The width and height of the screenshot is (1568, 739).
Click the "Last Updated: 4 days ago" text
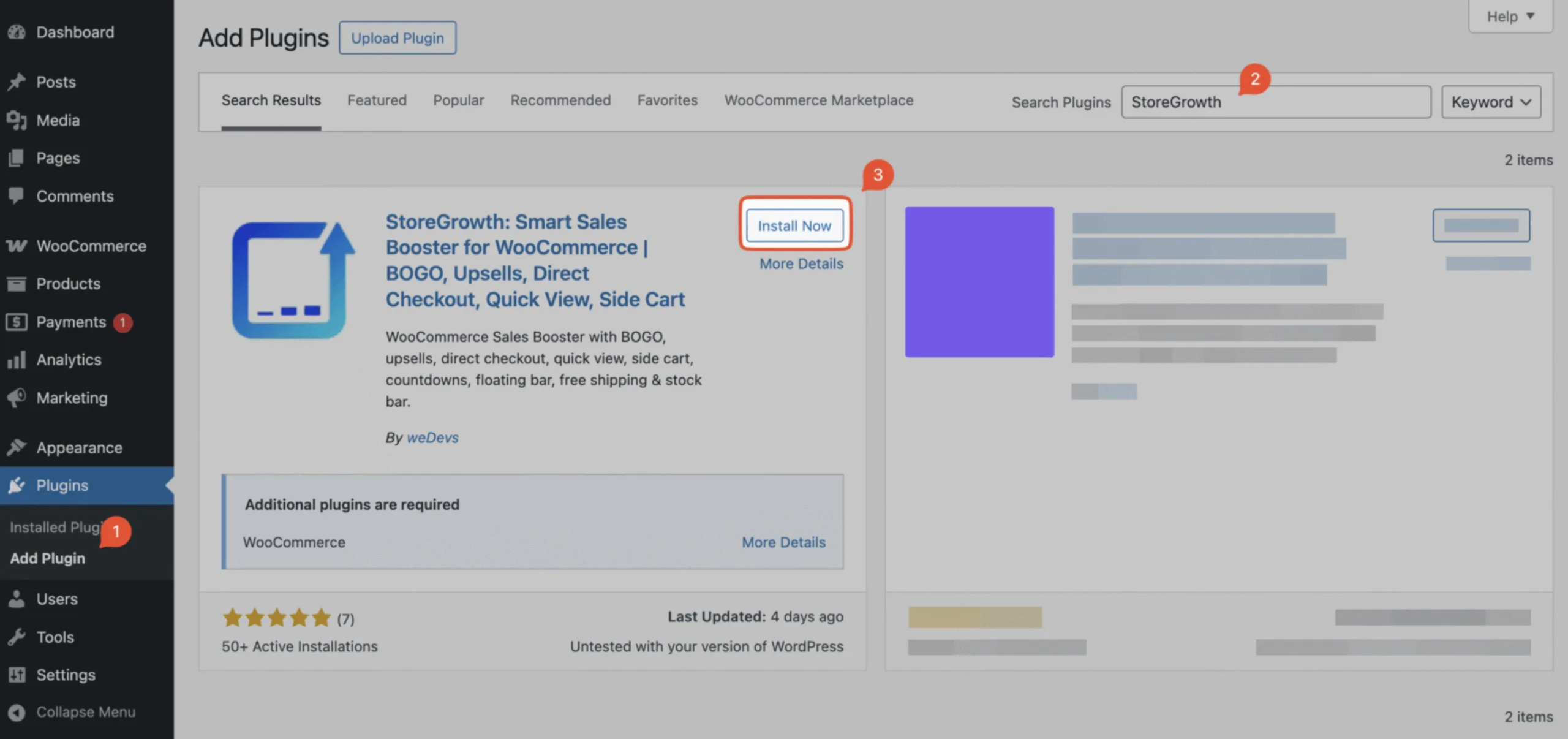[755, 616]
